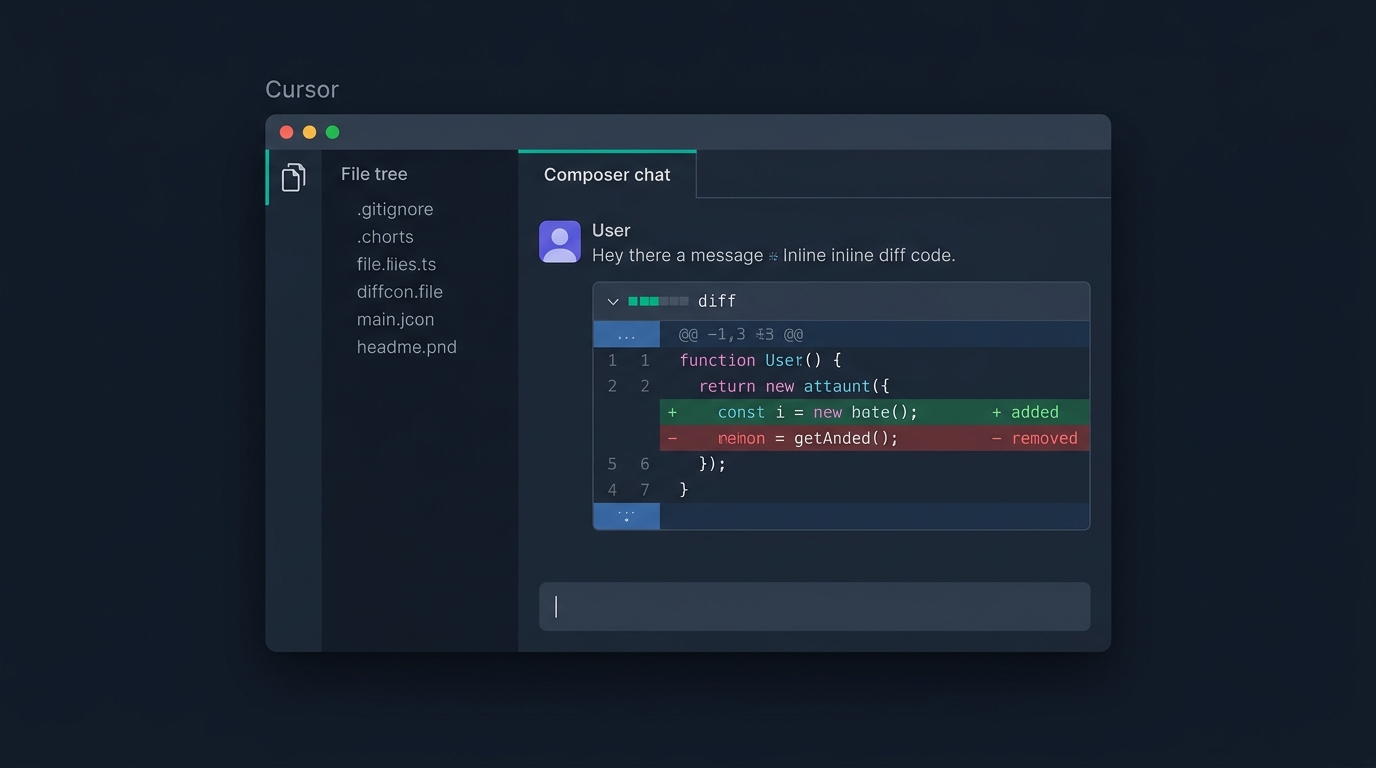Click the diff change-size bar indicator
The width and height of the screenshot is (1376, 768).
click(x=658, y=301)
